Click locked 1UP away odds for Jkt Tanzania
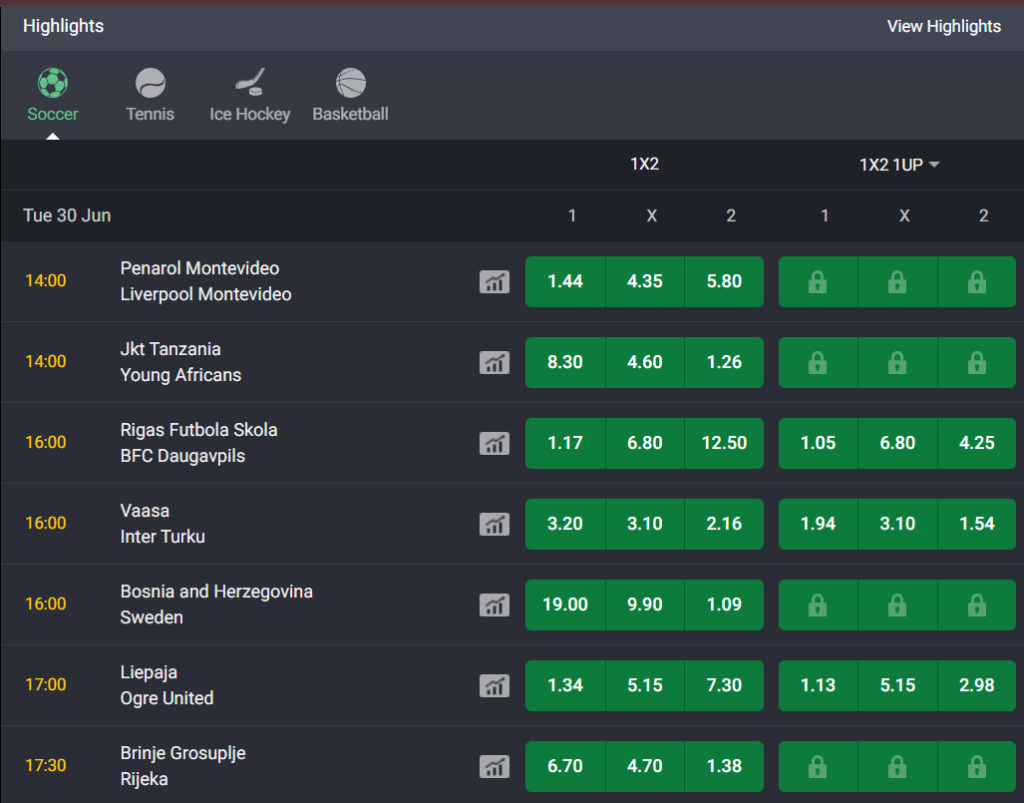Viewport: 1024px width, 803px height. click(x=977, y=363)
